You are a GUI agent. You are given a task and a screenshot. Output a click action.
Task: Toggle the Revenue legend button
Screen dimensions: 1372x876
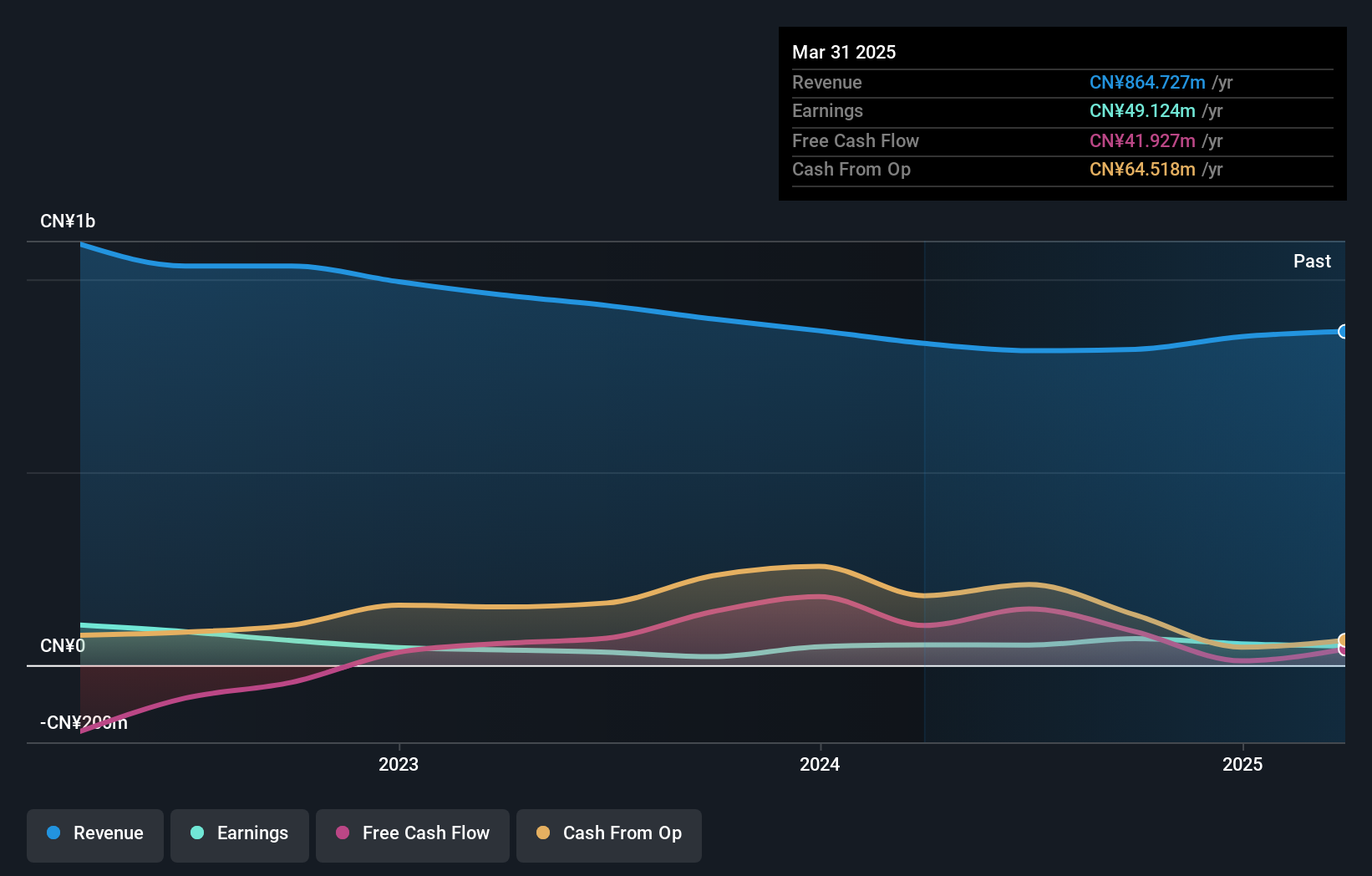point(95,835)
